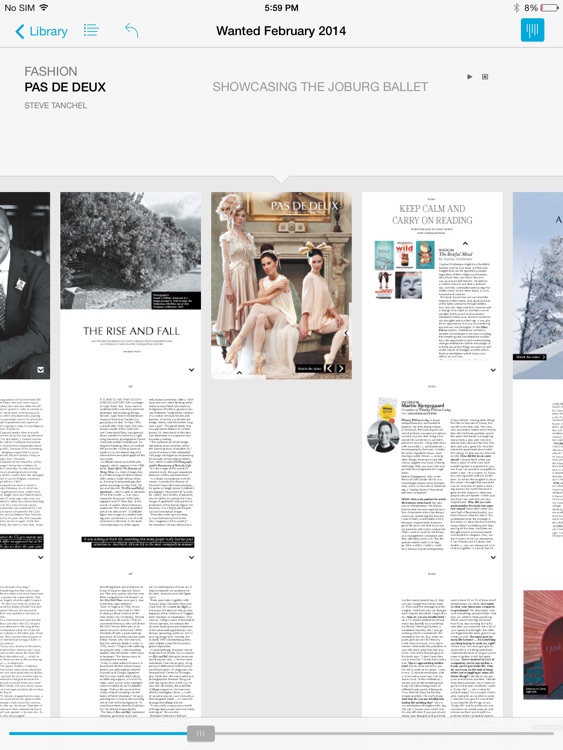Expand down chevron under The Rise and Fall
The image size is (563, 750).
[191, 370]
